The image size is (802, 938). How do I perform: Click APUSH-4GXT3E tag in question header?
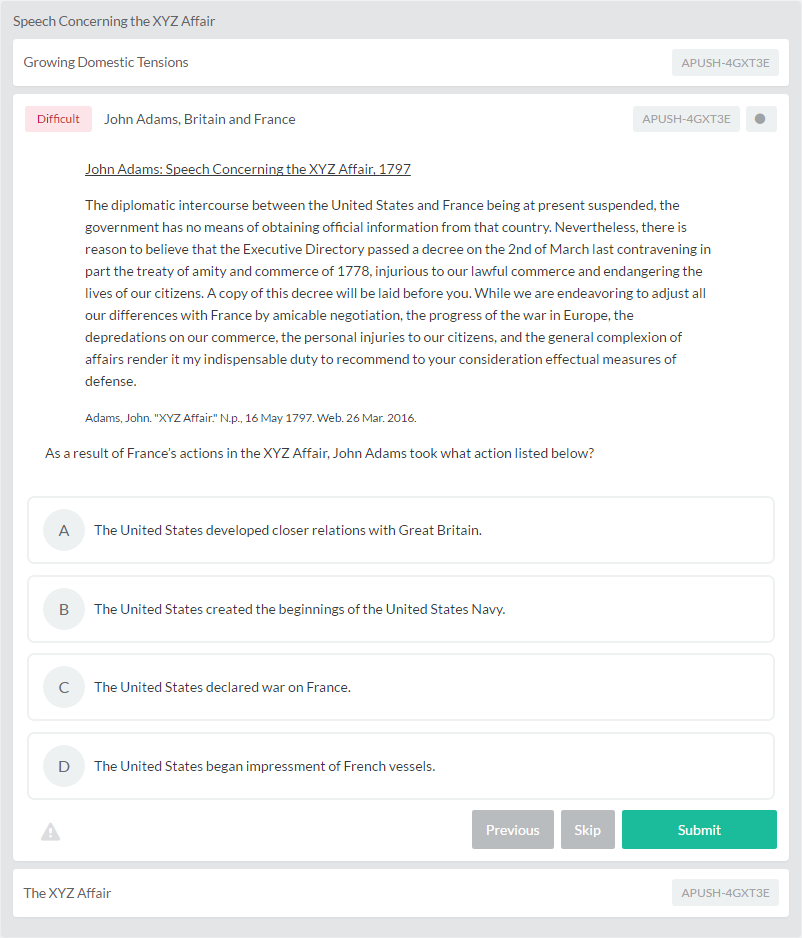point(686,119)
